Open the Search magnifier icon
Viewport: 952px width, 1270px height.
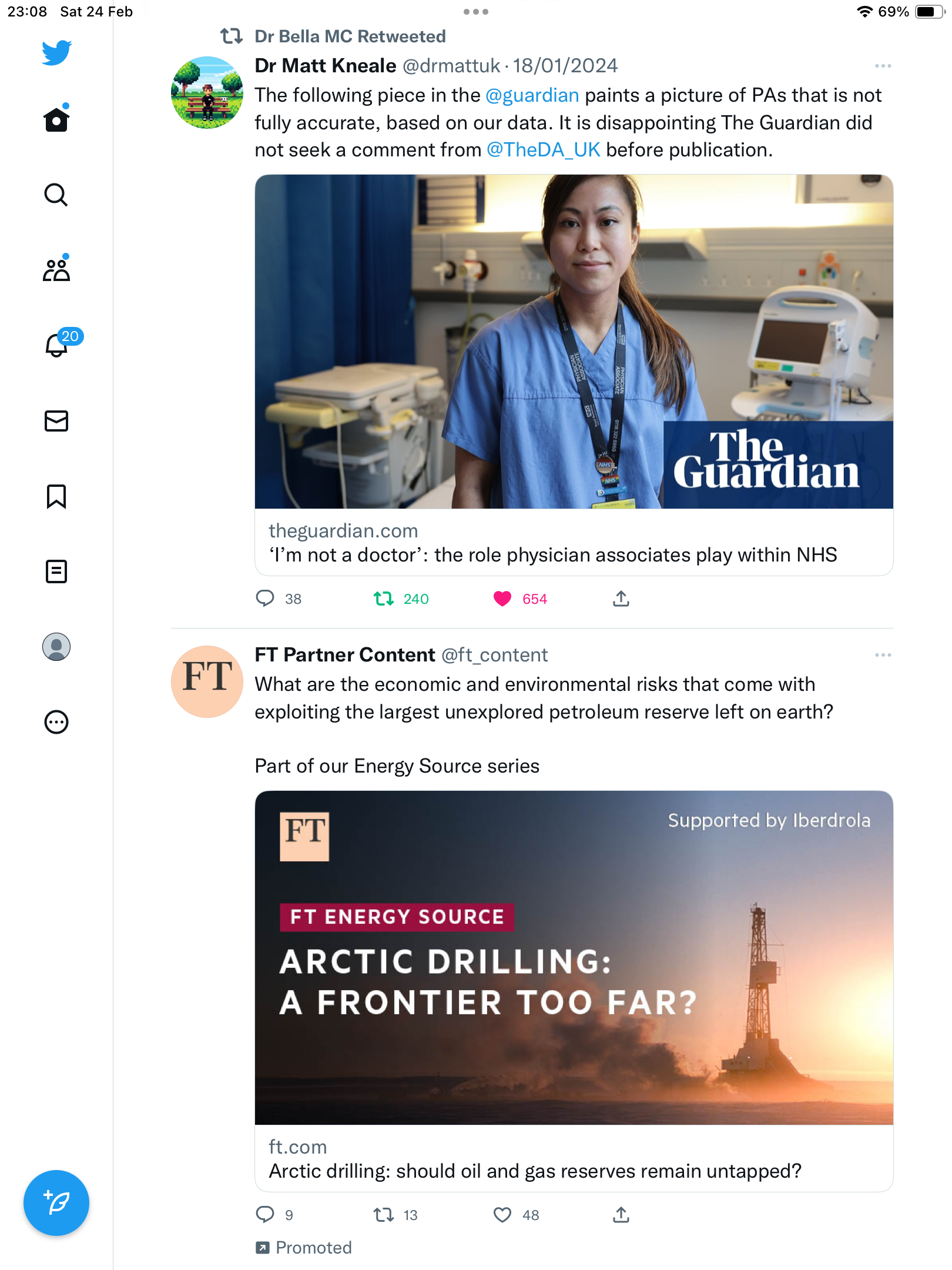tap(56, 195)
